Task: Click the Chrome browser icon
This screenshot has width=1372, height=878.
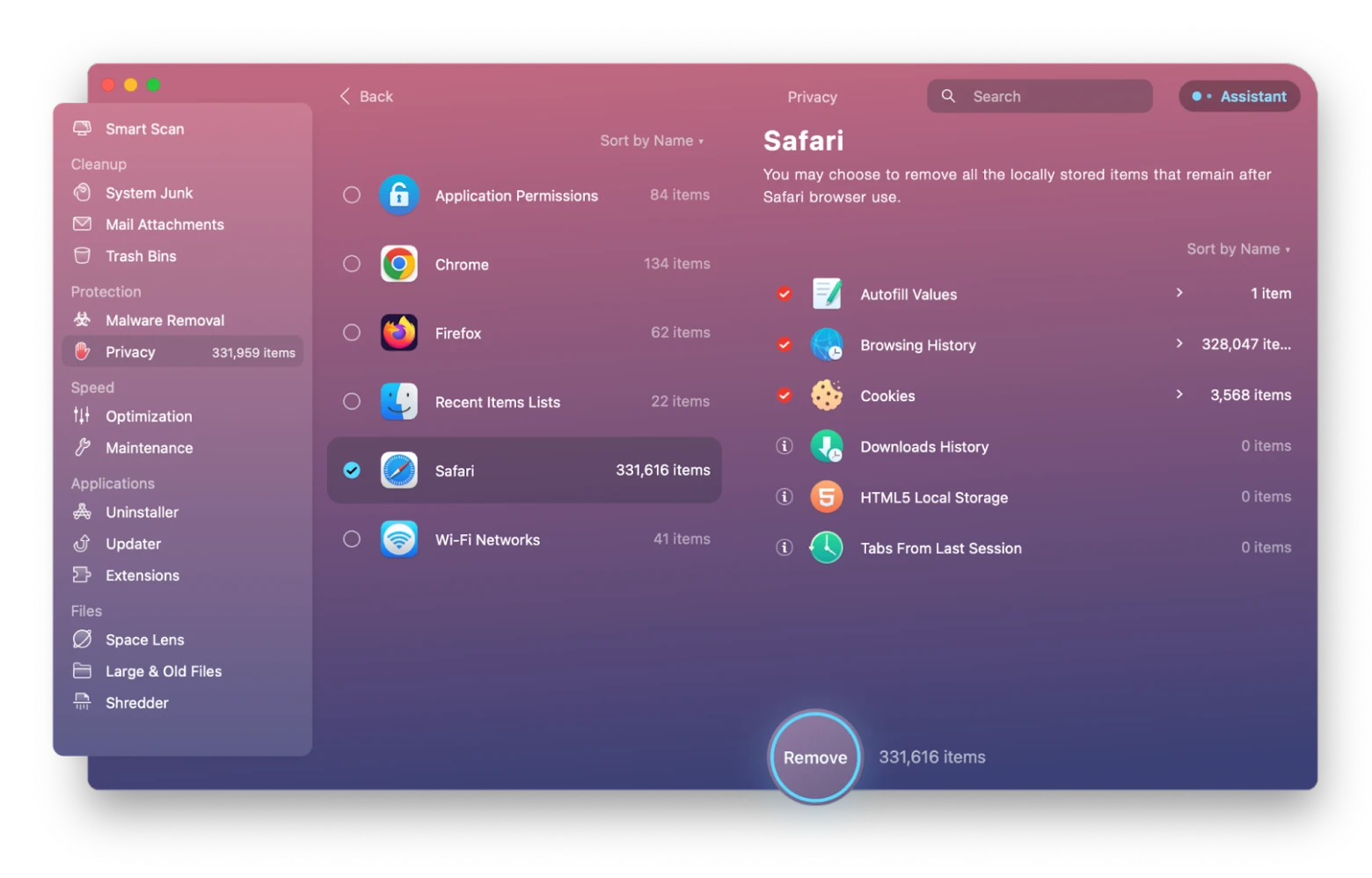Action: [x=398, y=264]
